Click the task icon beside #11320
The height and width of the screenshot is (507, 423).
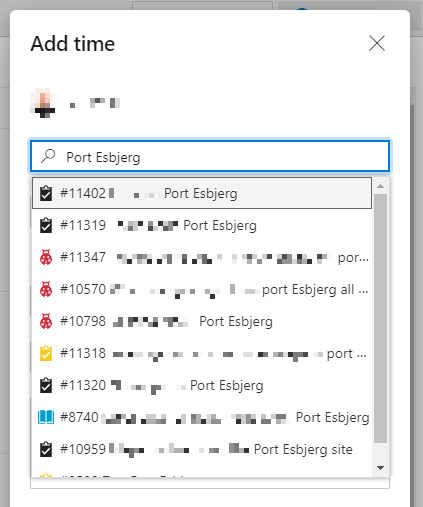click(x=46, y=385)
